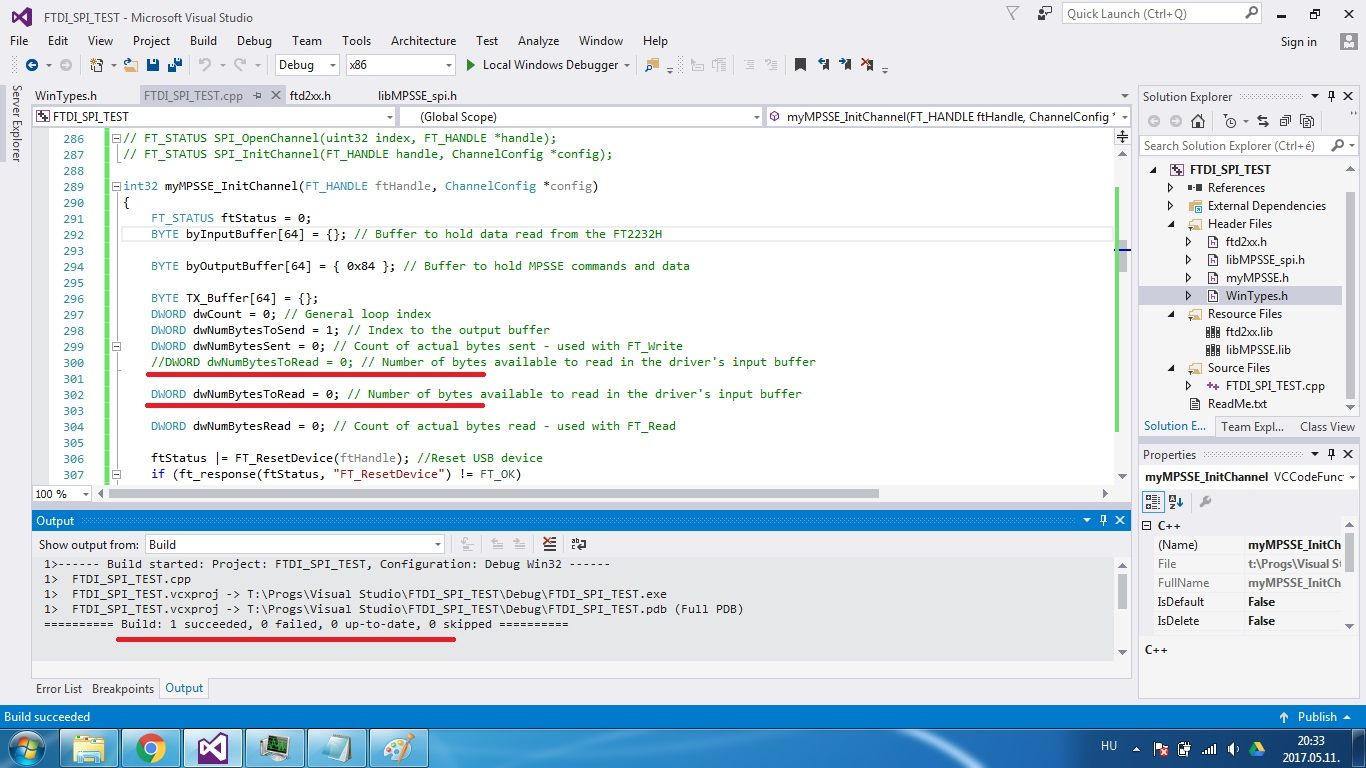1366x768 pixels.
Task: Switch to Class View tab
Action: coord(1327,426)
